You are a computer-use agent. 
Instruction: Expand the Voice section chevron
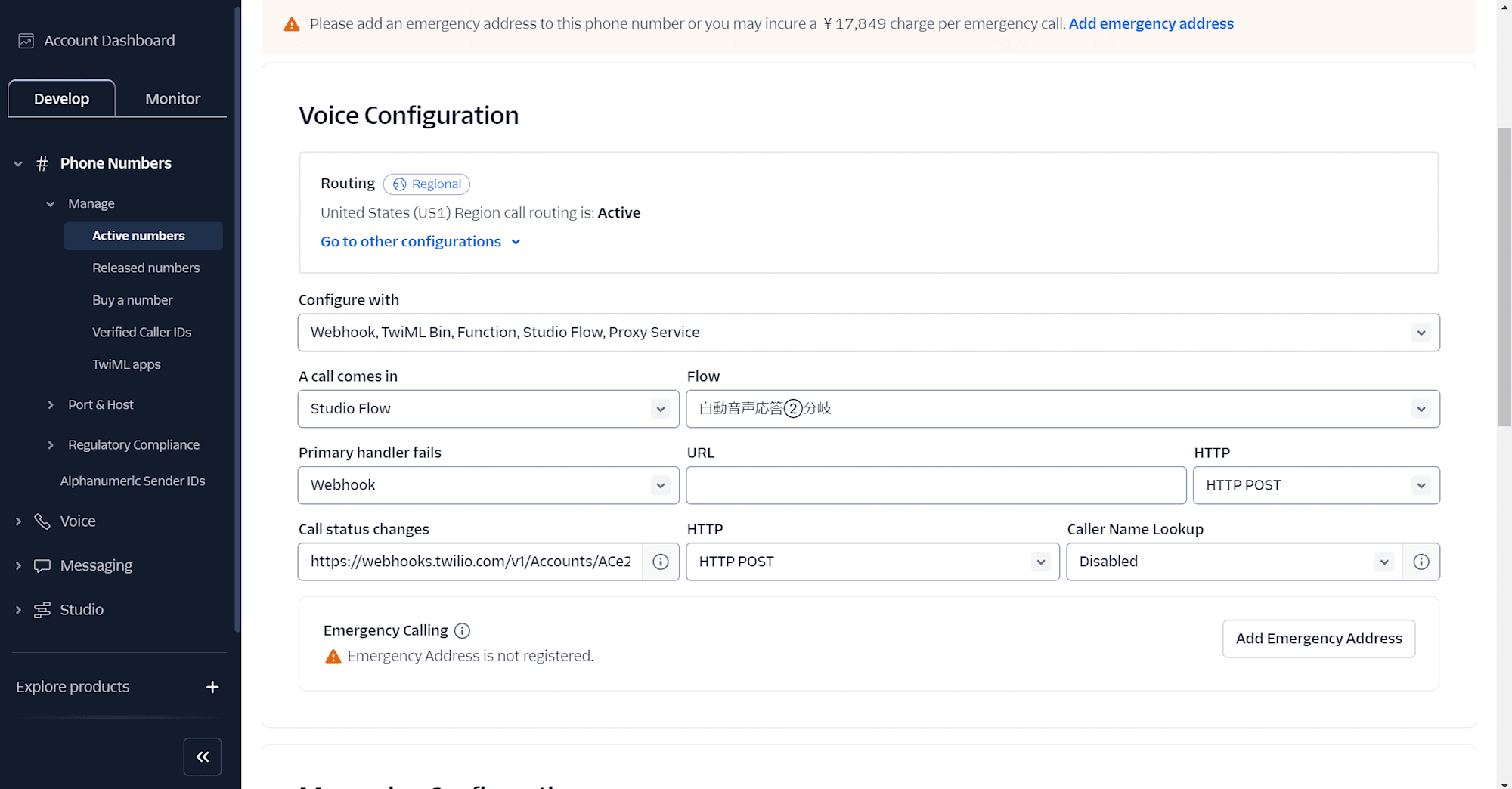[x=18, y=521]
